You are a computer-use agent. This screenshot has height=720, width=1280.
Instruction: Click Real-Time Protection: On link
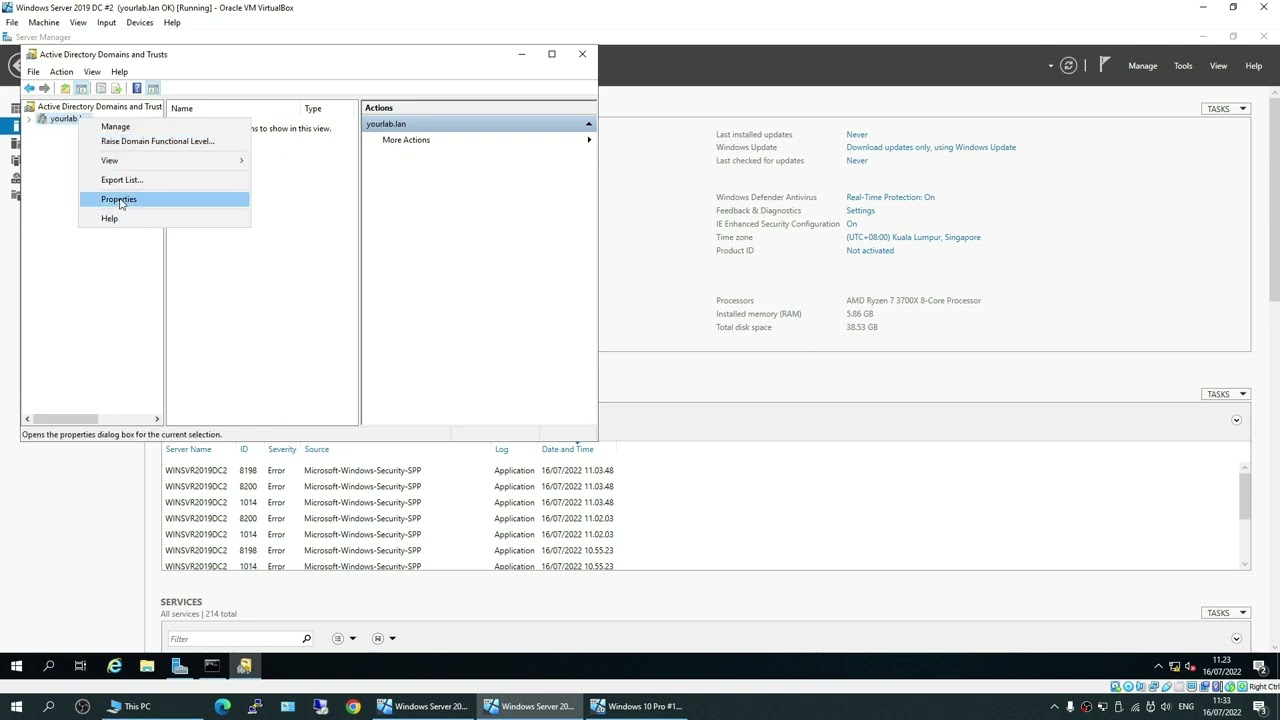pyautogui.click(x=890, y=197)
